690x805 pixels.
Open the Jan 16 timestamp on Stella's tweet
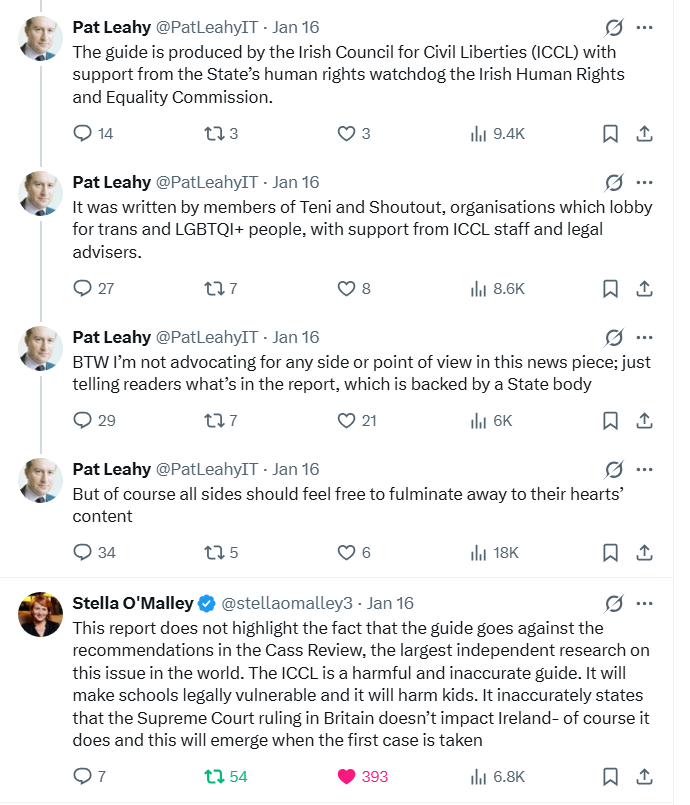pyautogui.click(x=390, y=603)
